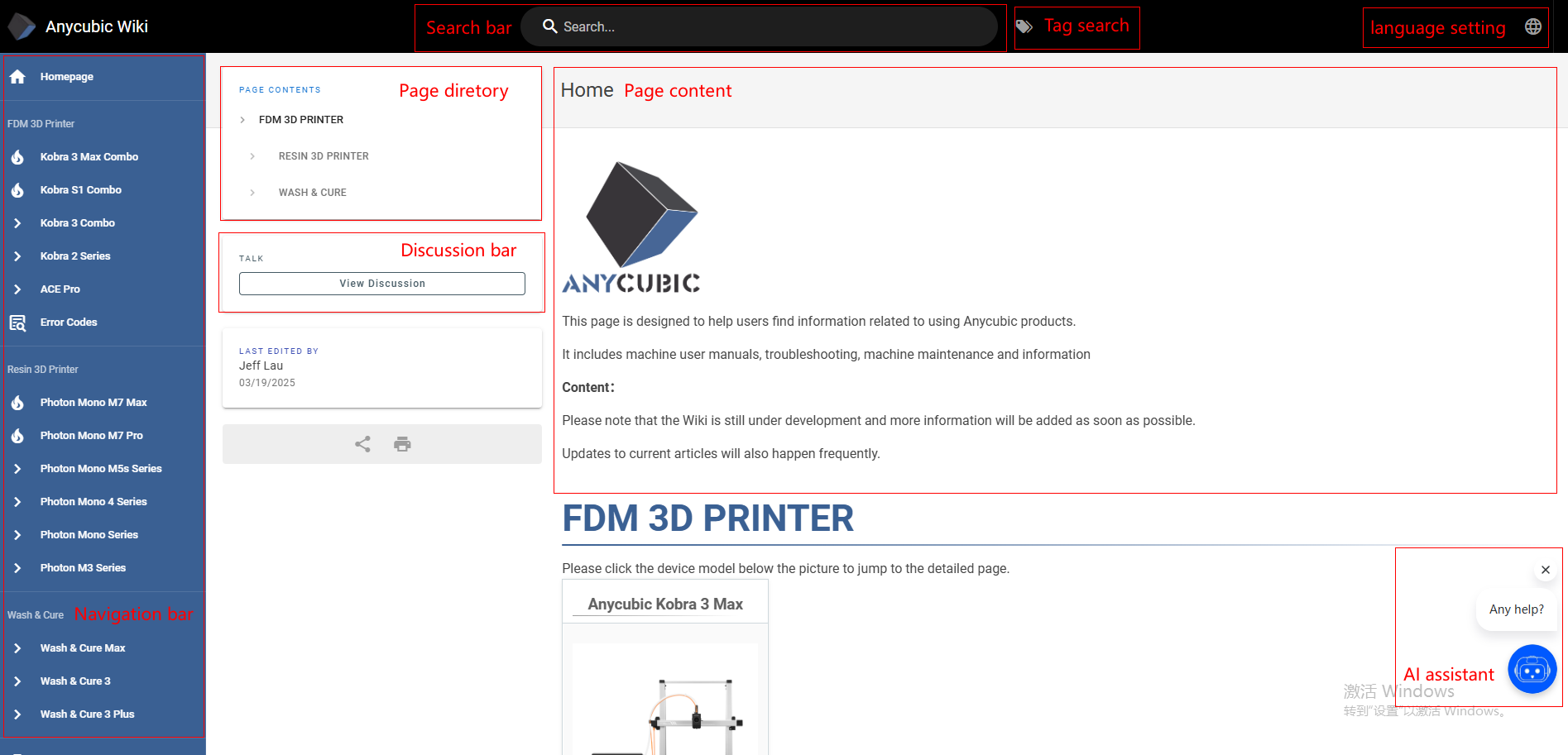The height and width of the screenshot is (755, 1568).
Task: Open Kobra 3 Max Combo page
Action: (x=89, y=157)
